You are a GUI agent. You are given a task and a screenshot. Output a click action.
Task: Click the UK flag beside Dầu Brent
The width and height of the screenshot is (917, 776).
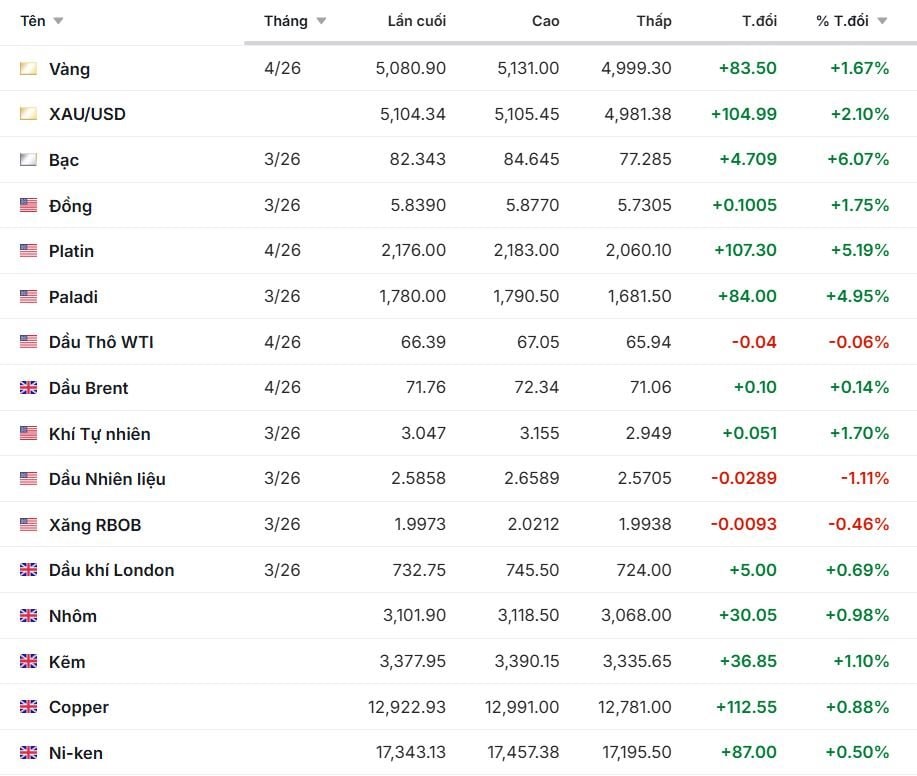[28, 388]
